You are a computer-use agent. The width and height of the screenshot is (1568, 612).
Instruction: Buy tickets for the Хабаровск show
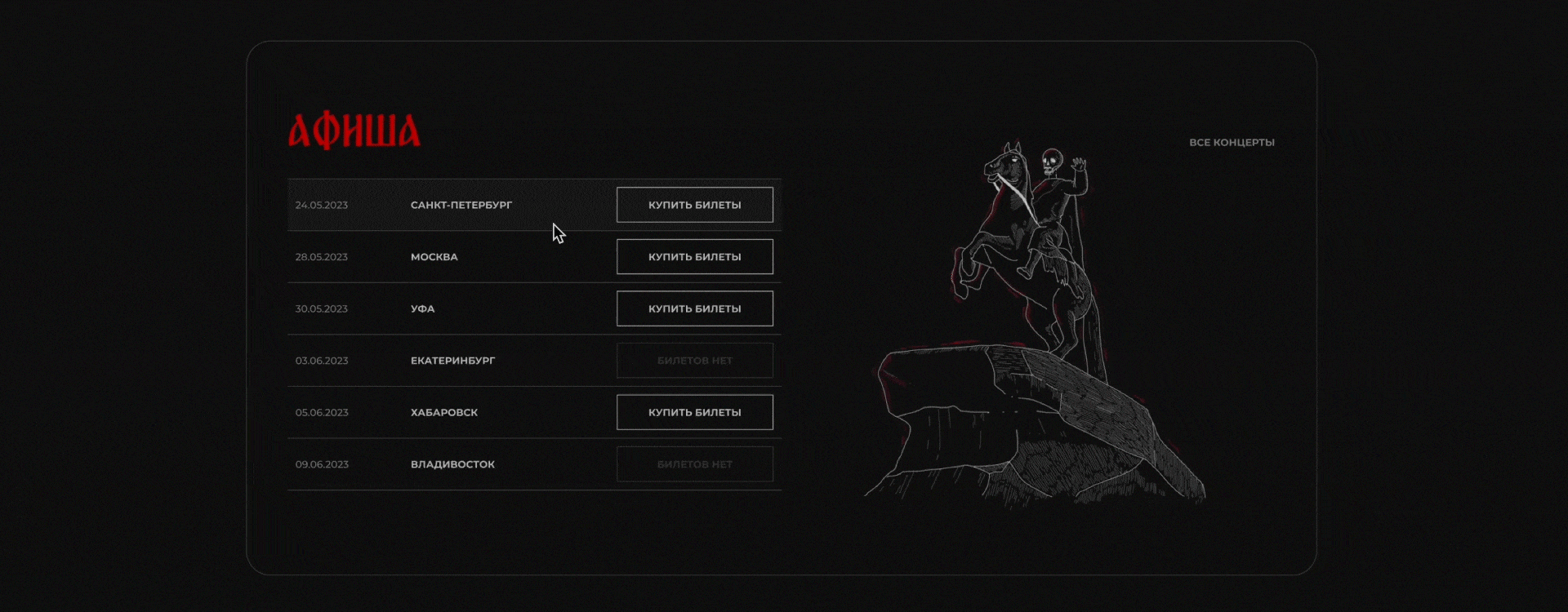pyautogui.click(x=694, y=412)
